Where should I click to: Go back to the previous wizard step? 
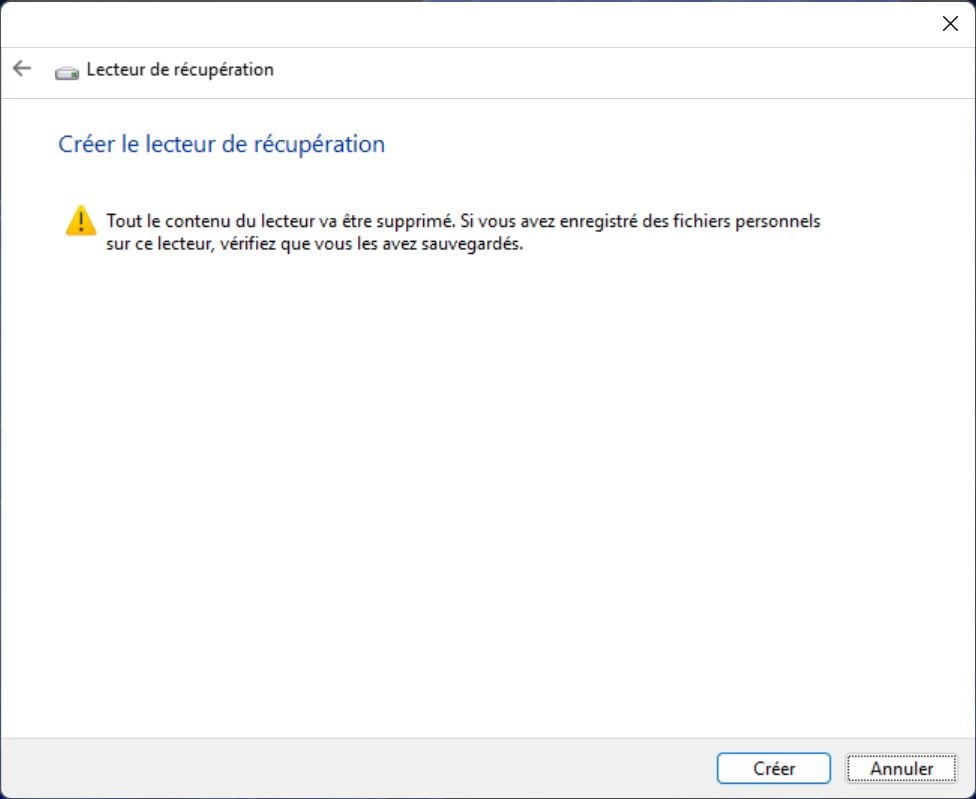[21, 69]
